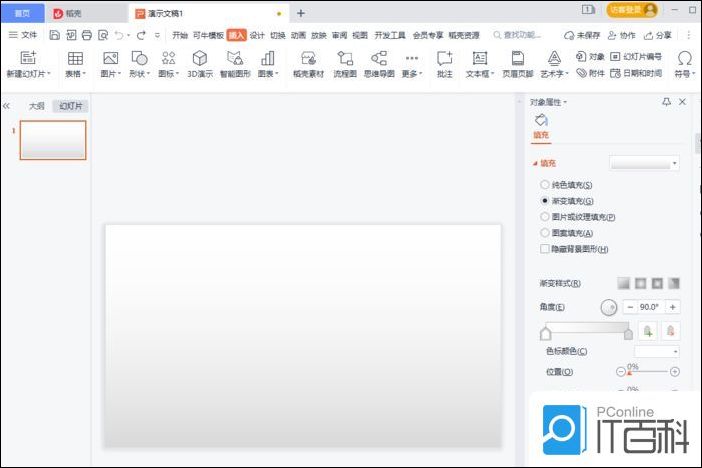Click the Flowchart (流程图) icon
702x468 pixels.
coord(345,58)
